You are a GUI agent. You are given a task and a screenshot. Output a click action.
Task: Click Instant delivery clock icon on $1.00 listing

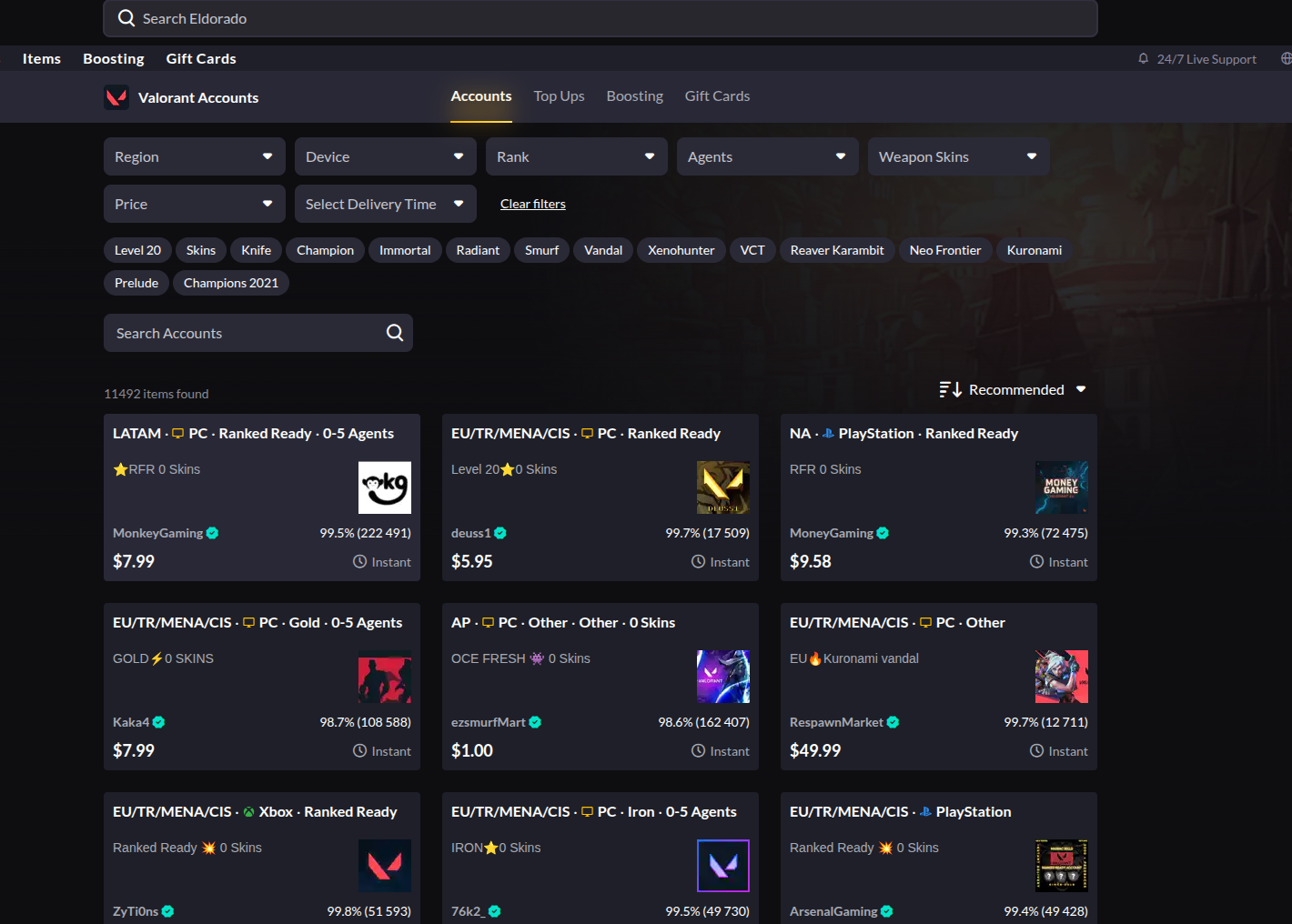[x=698, y=751]
